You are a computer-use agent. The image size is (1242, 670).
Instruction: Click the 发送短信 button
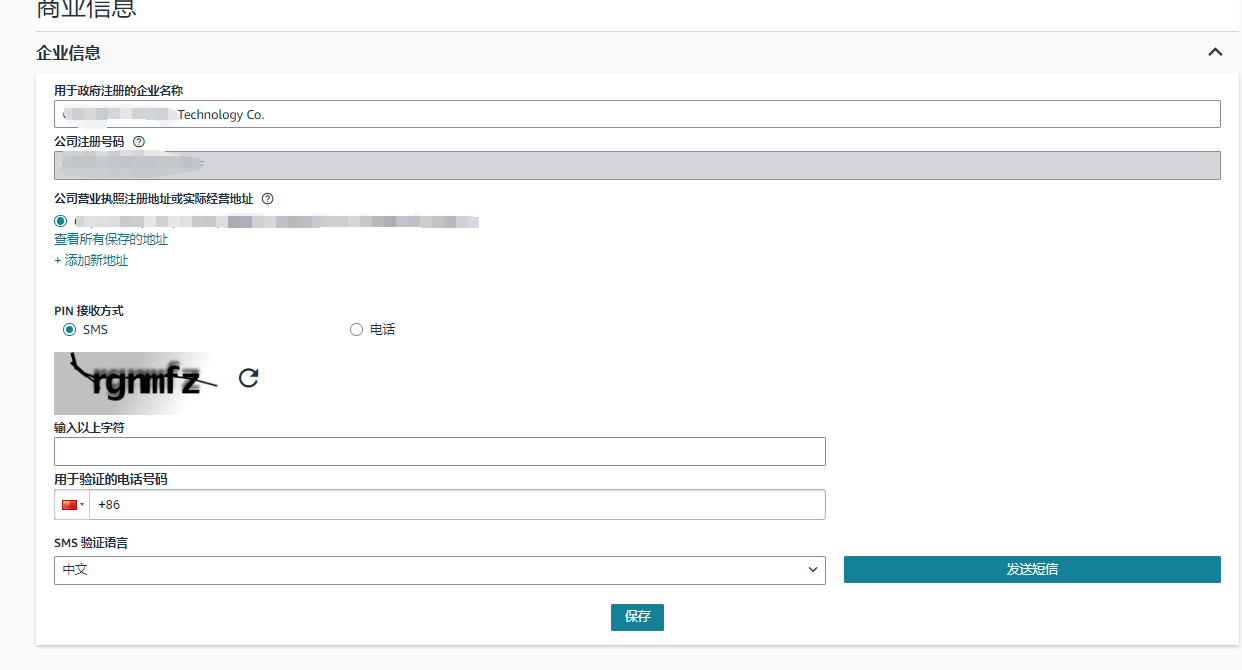pos(1032,570)
